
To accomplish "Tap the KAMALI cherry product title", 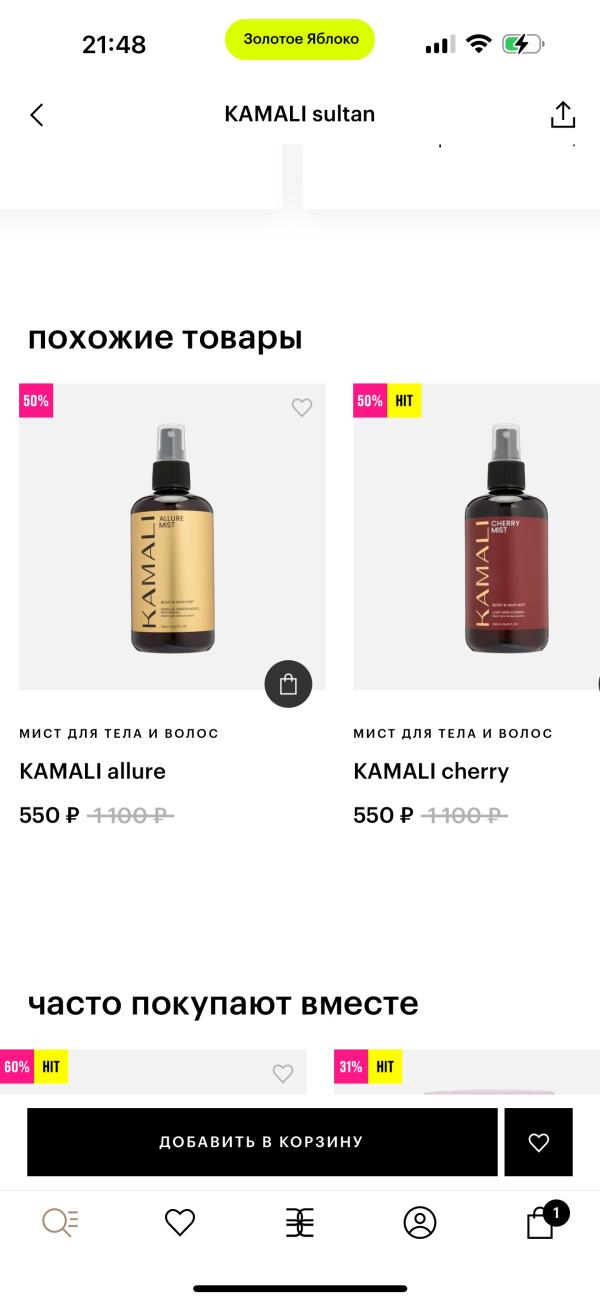I will click(431, 771).
